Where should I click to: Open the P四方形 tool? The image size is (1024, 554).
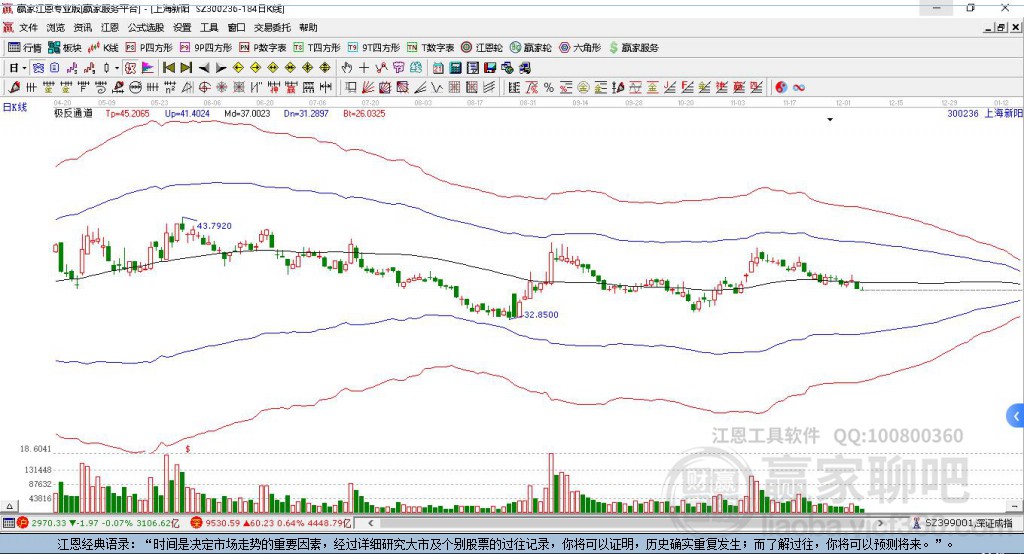[149, 48]
